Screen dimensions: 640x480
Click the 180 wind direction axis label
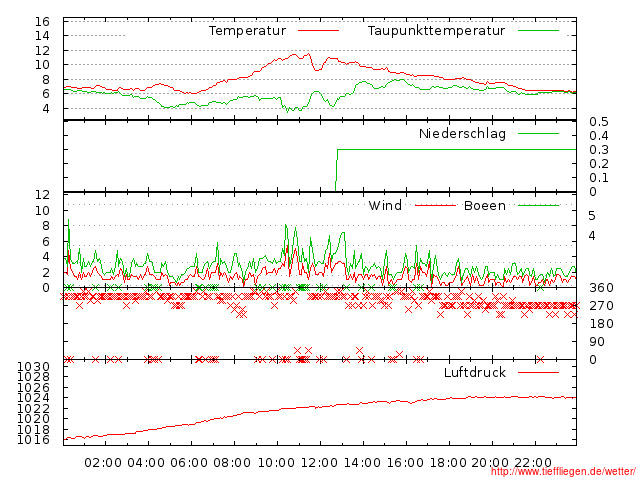[601, 324]
